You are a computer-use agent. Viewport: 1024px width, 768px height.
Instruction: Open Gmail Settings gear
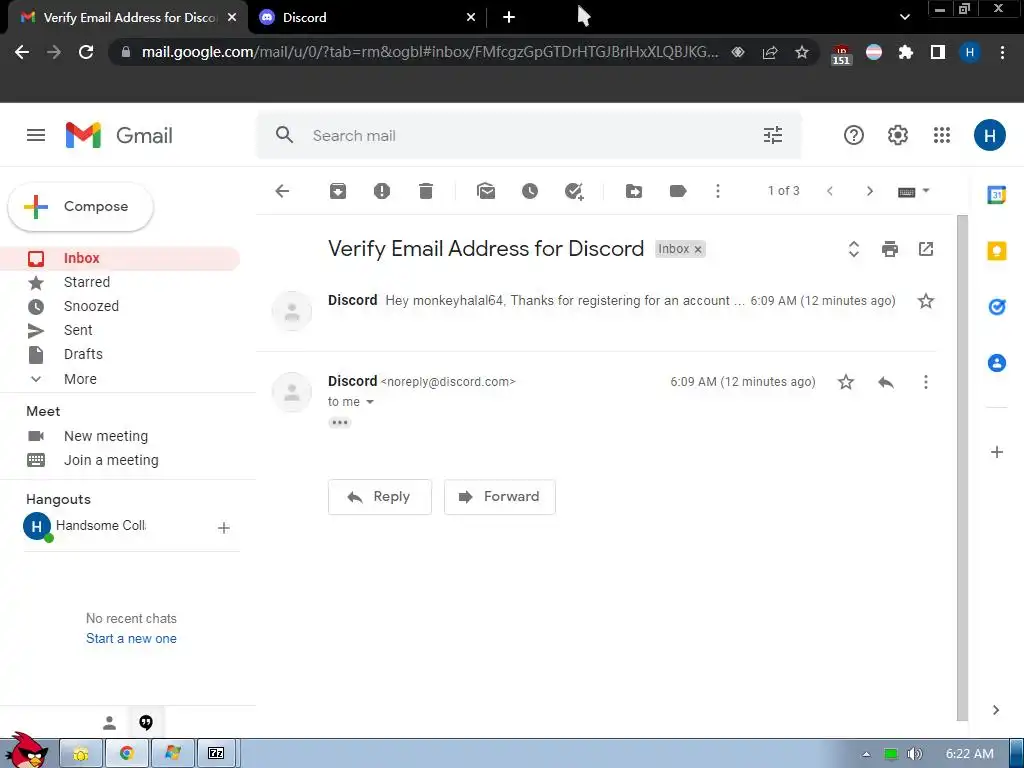898,135
